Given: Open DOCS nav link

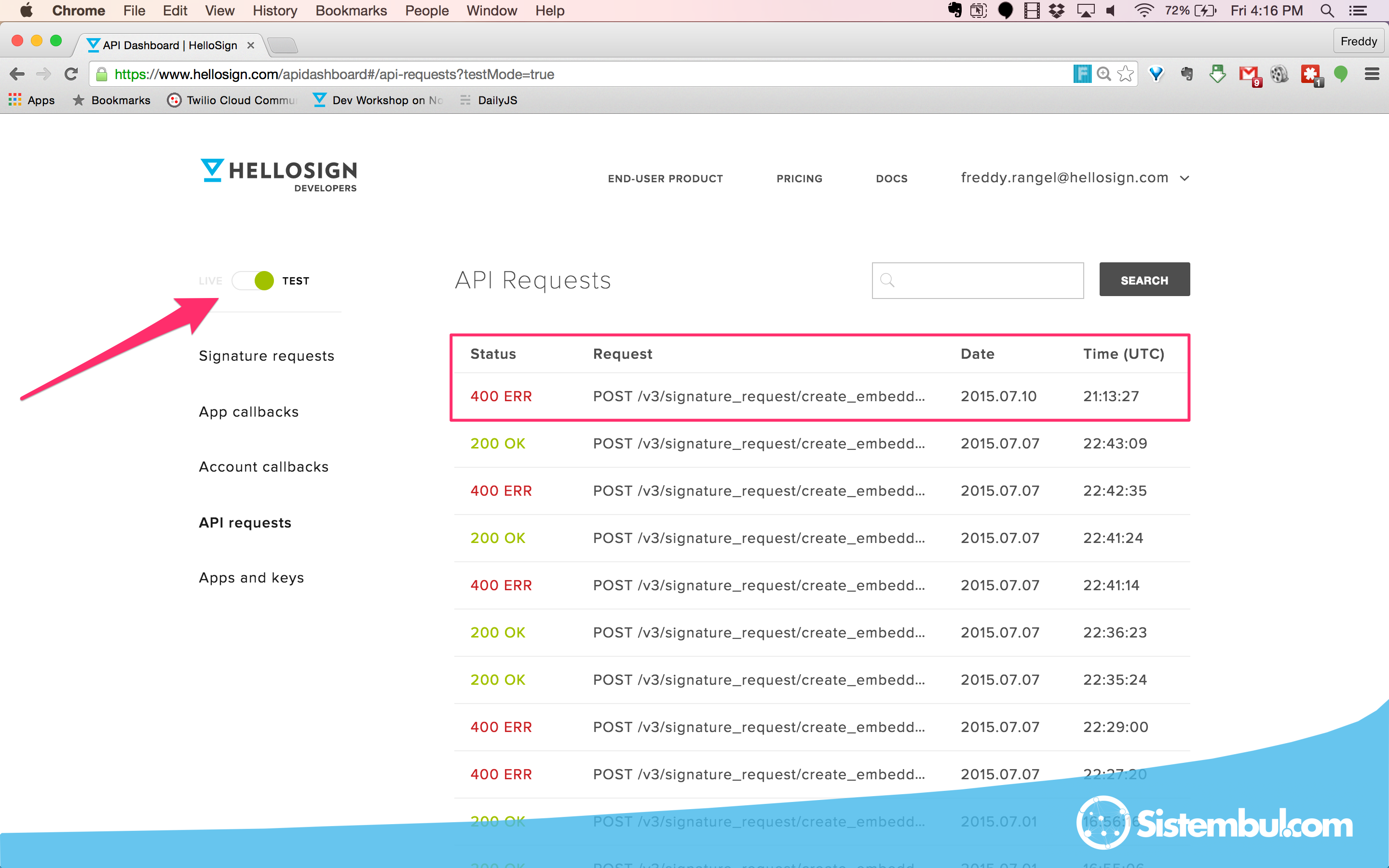Looking at the screenshot, I should [x=891, y=178].
